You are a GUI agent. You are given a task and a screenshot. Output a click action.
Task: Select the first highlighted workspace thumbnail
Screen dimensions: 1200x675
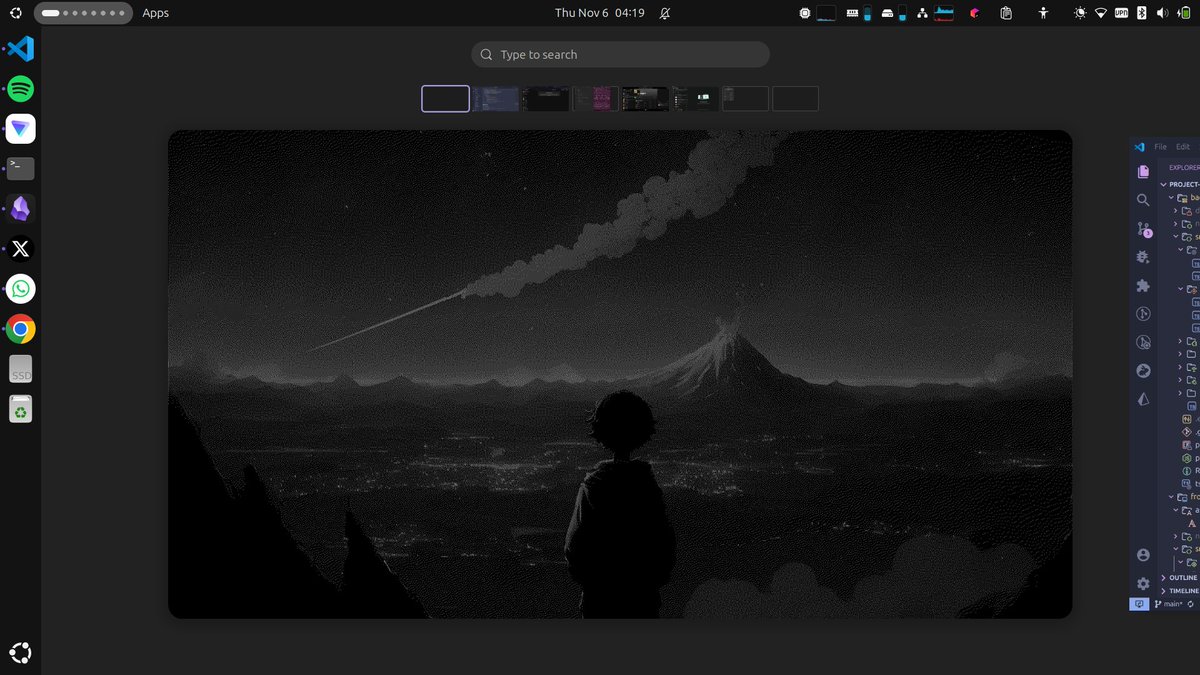[445, 98]
